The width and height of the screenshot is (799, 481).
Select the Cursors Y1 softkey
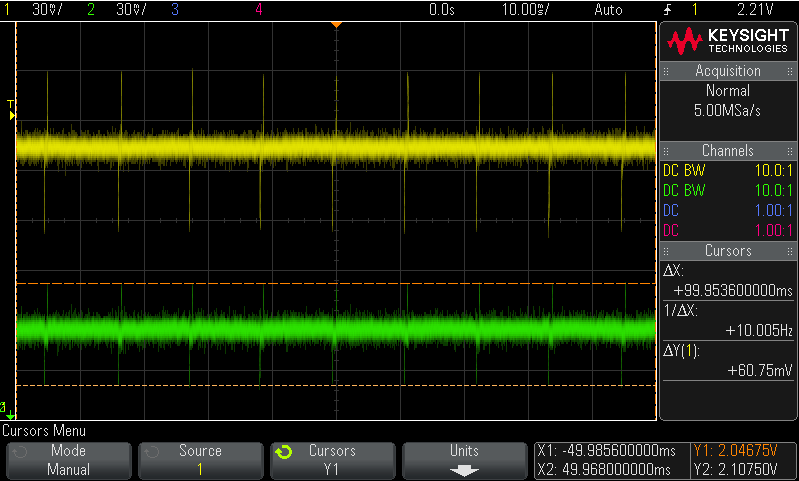point(332,461)
